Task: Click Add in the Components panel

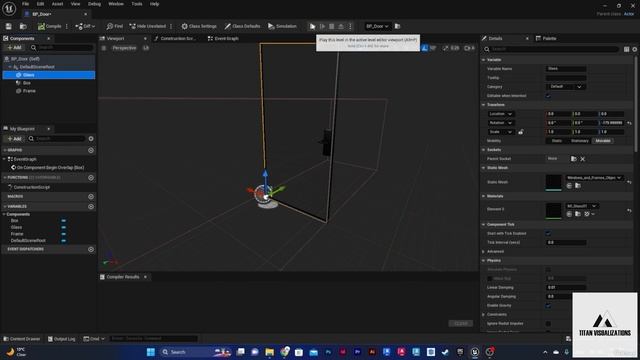Action: point(14,48)
